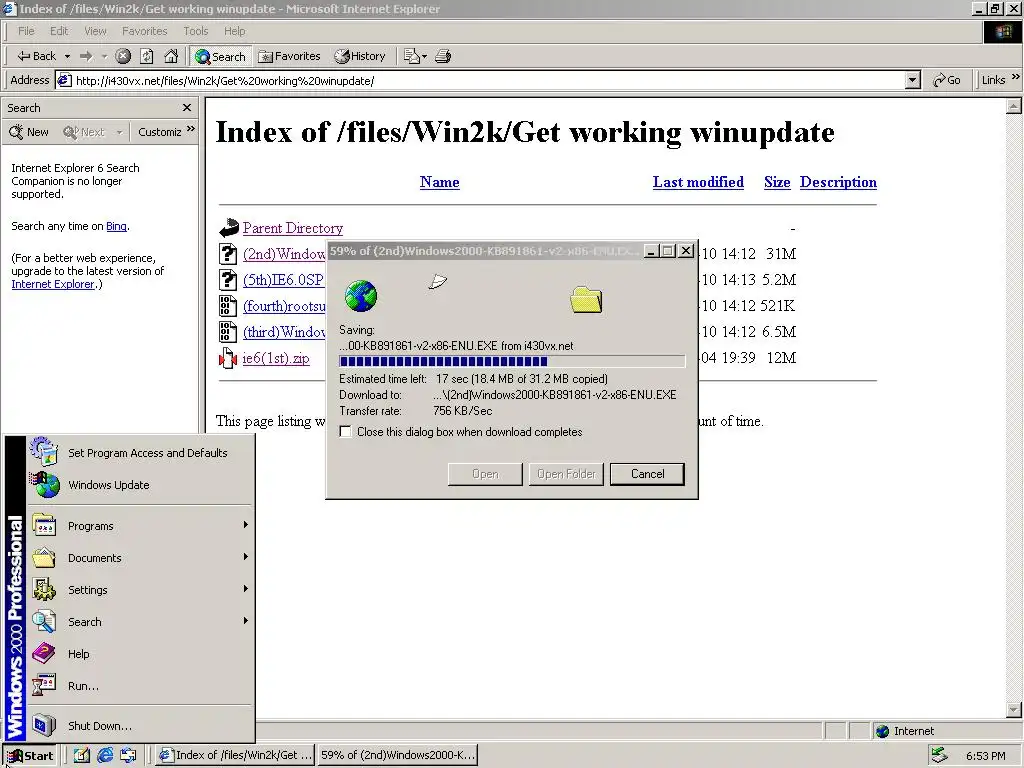The height and width of the screenshot is (768, 1024).
Task: Click the New search button in Search pane
Action: [29, 132]
